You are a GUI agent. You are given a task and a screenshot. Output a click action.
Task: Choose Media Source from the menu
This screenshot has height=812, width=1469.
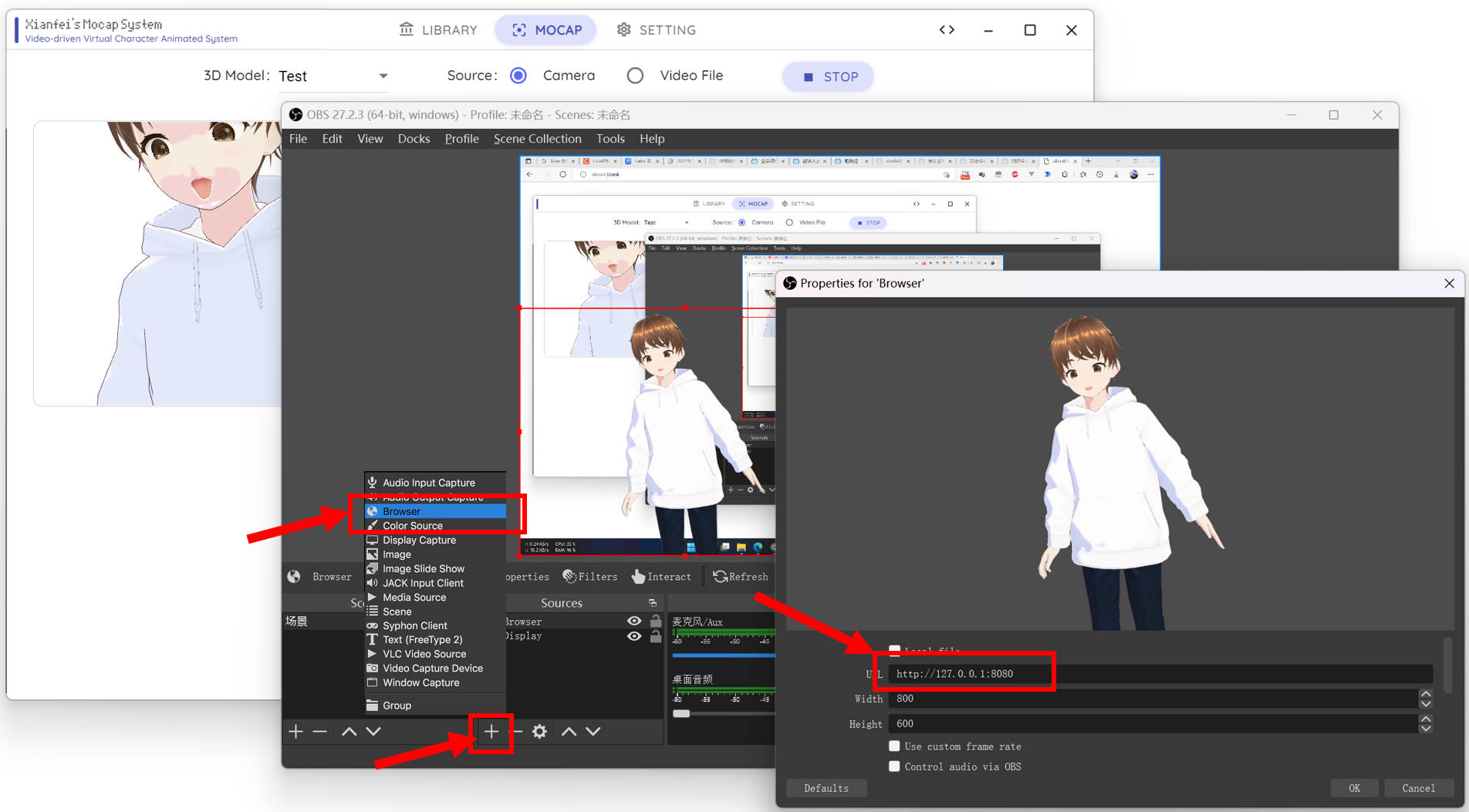click(x=435, y=597)
